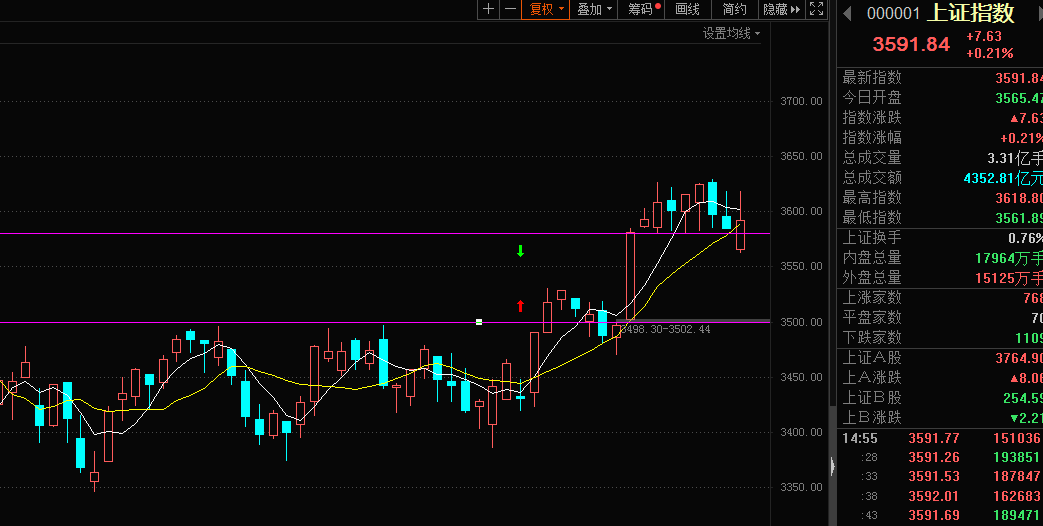
Task: Select the 画线 drawing tool
Action: coord(688,9)
